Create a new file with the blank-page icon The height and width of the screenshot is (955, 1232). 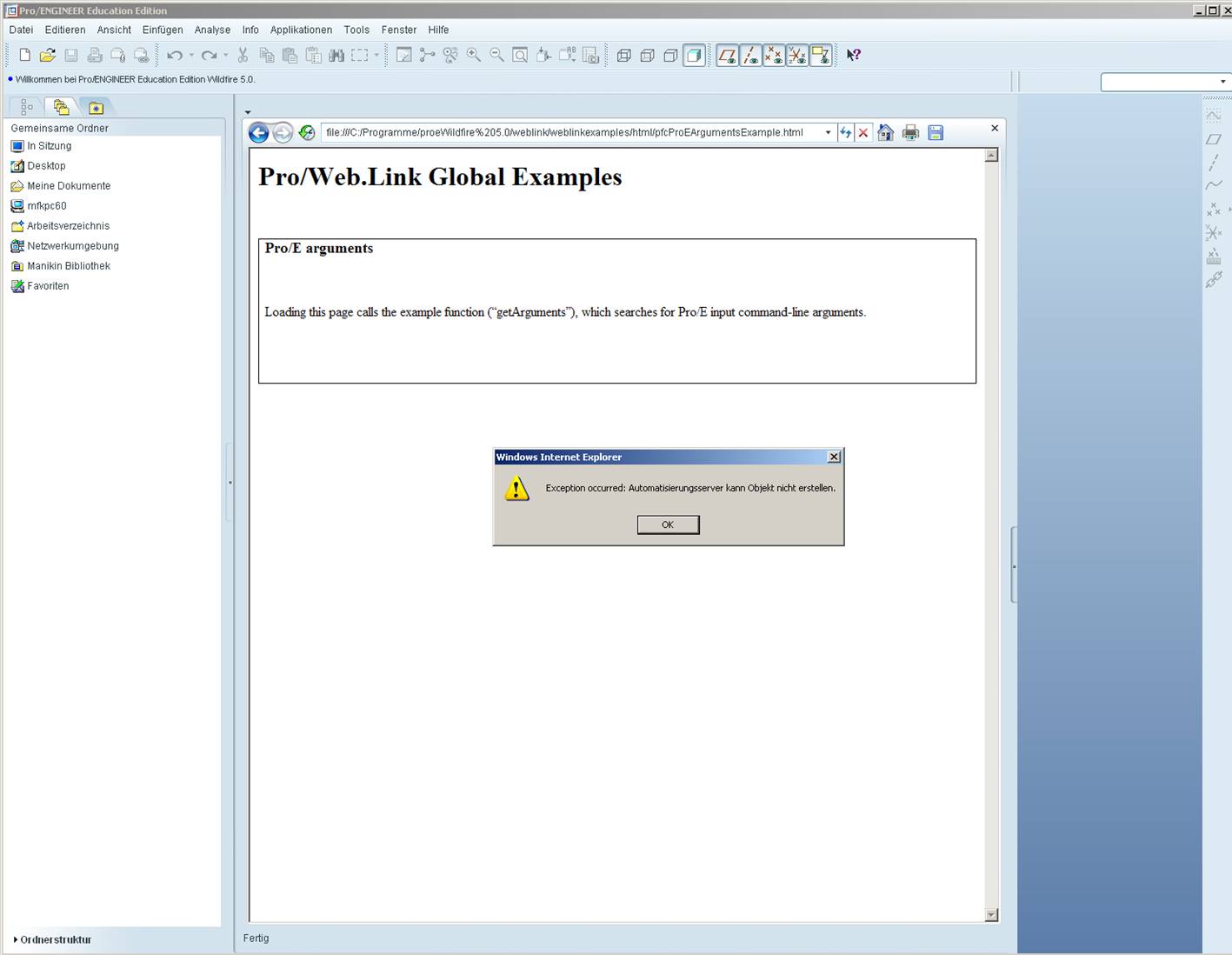coord(24,55)
